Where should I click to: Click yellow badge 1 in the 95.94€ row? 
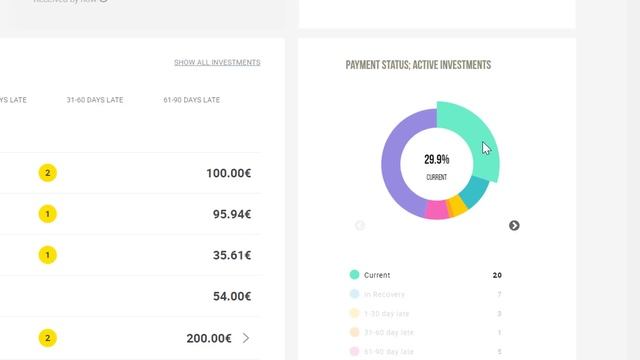point(48,214)
